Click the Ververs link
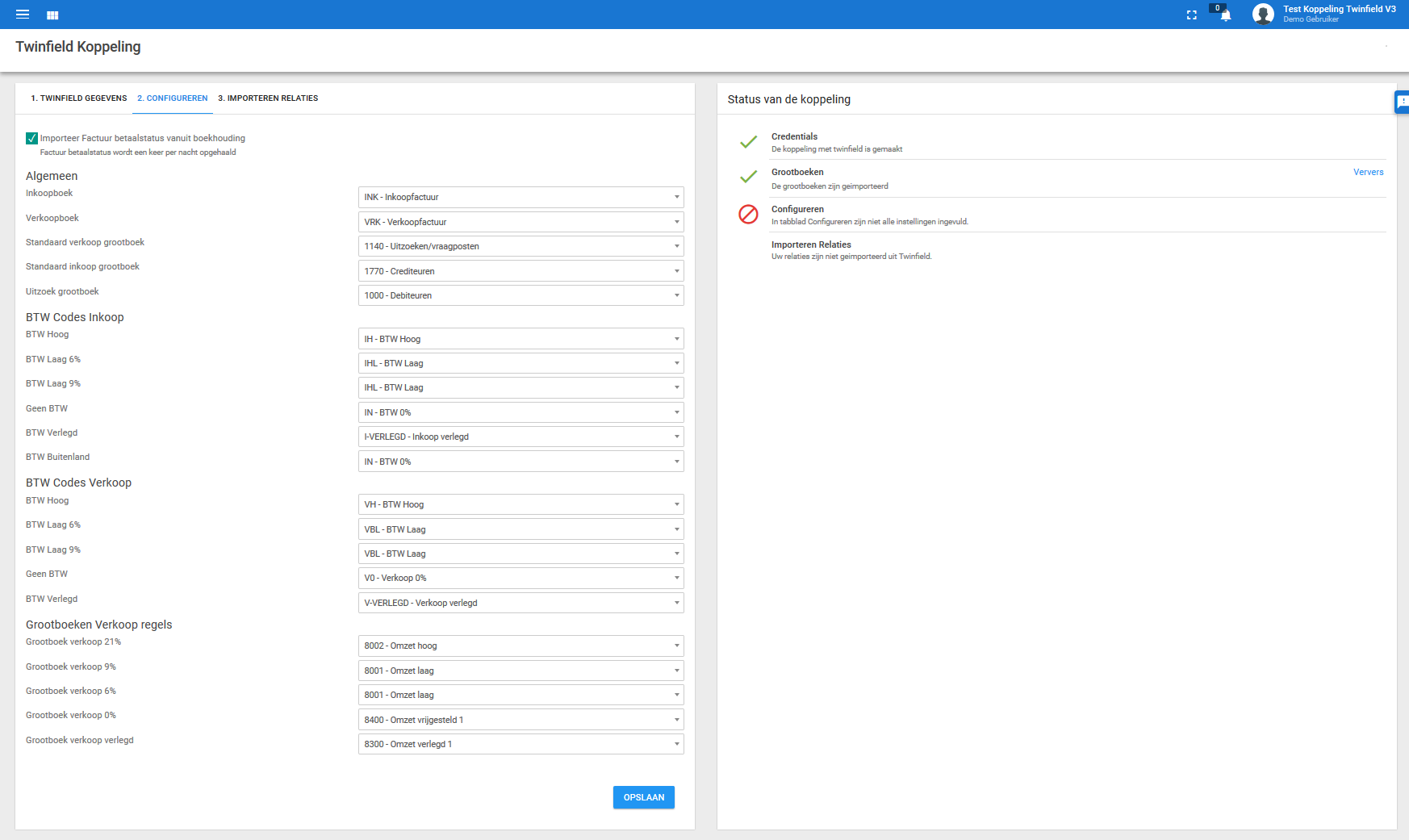Image resolution: width=1409 pixels, height=840 pixels. tap(1368, 172)
